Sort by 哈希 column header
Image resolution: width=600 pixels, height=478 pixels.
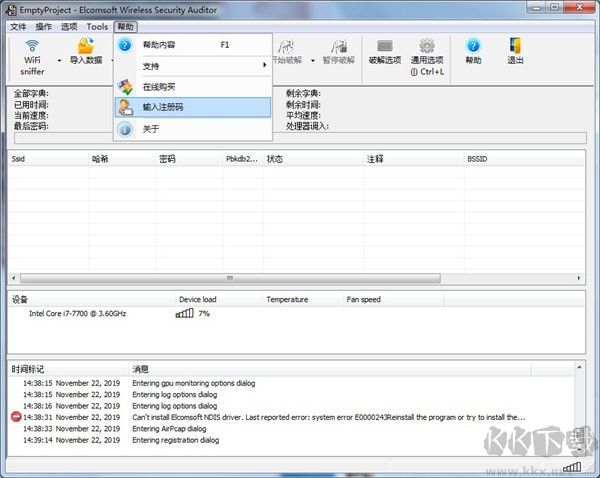tap(122, 159)
